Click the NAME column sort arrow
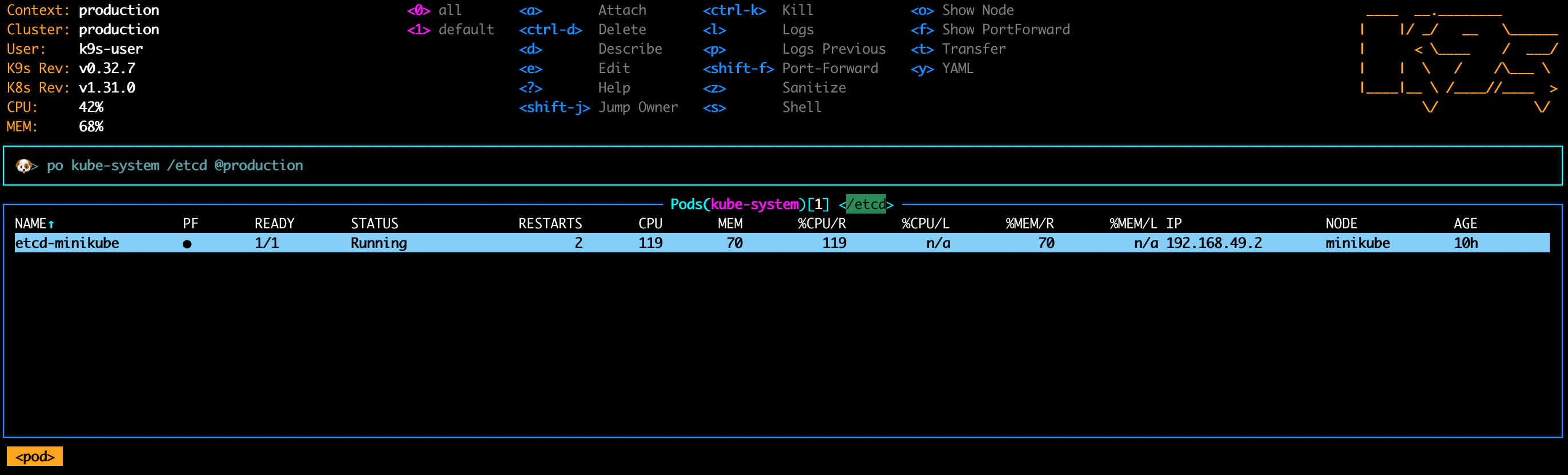 click(x=51, y=224)
